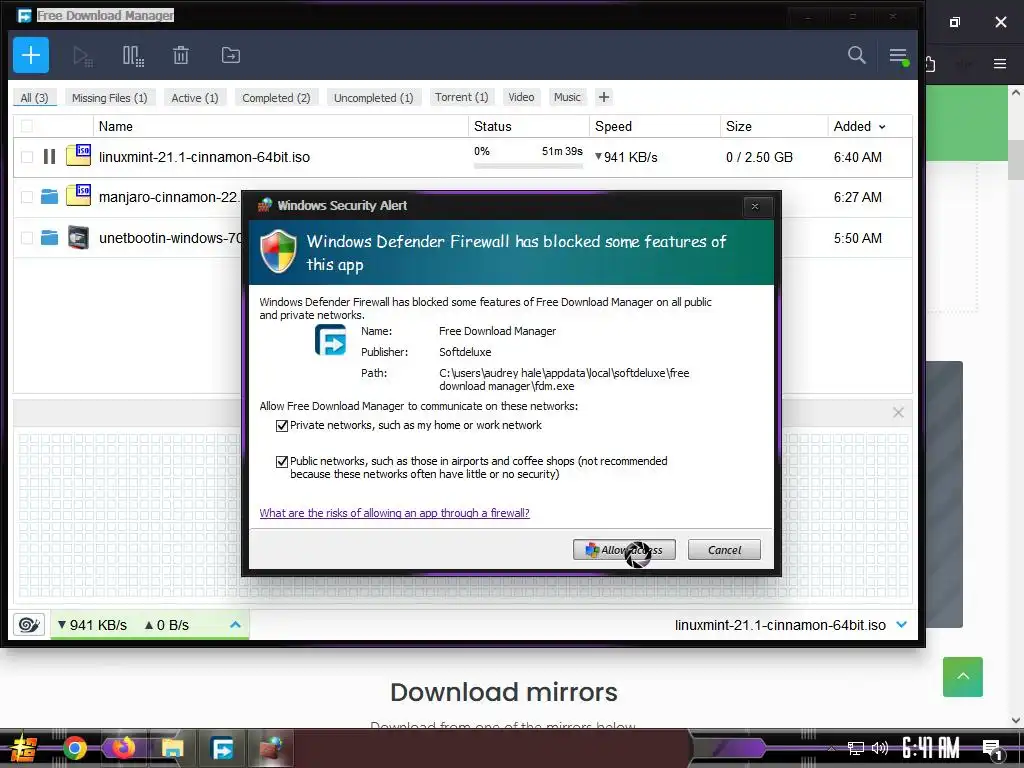
Task: Open the firewall alert taskbar icon
Action: pyautogui.click(x=270, y=748)
